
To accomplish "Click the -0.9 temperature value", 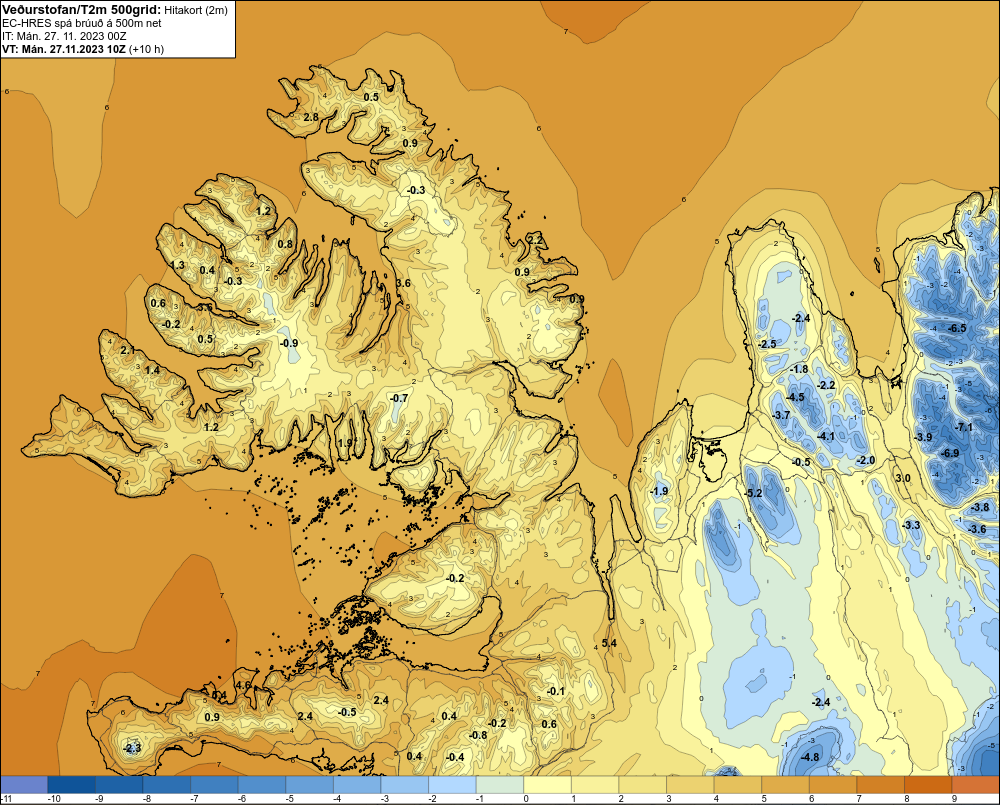I will [x=289, y=343].
